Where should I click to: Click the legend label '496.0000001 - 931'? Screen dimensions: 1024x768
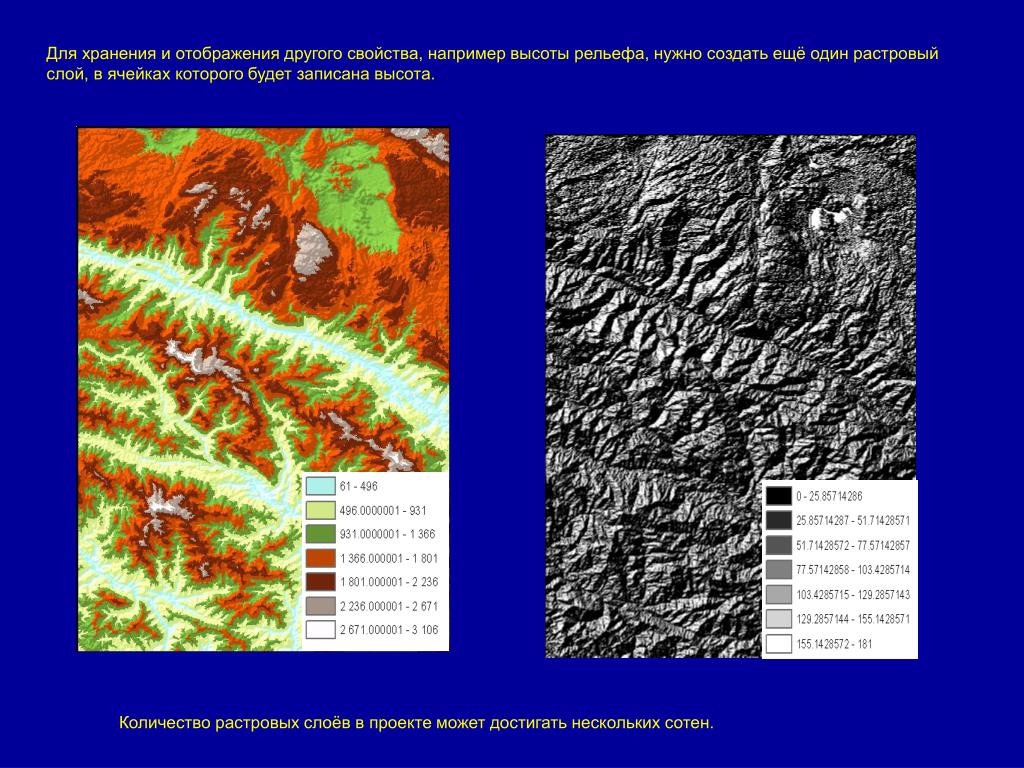(383, 510)
